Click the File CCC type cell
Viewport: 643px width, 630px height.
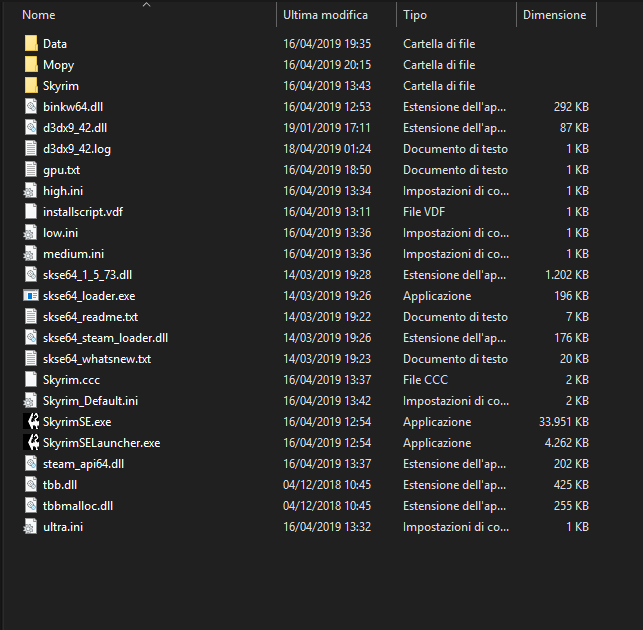pos(426,380)
